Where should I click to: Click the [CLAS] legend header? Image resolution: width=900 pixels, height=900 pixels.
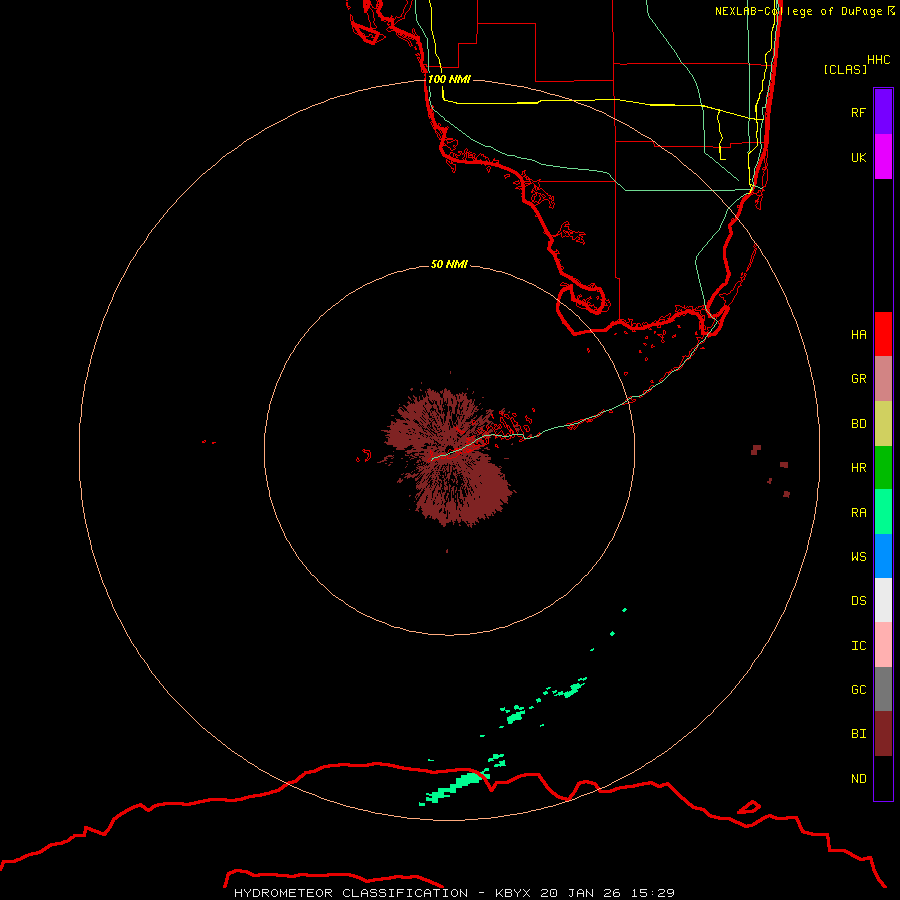(845, 69)
